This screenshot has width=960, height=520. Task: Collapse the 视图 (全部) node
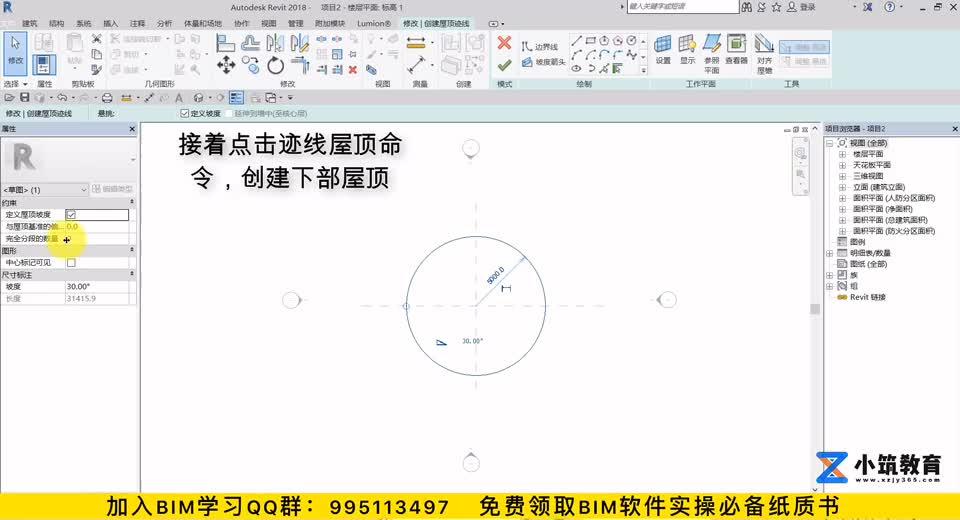[830, 143]
